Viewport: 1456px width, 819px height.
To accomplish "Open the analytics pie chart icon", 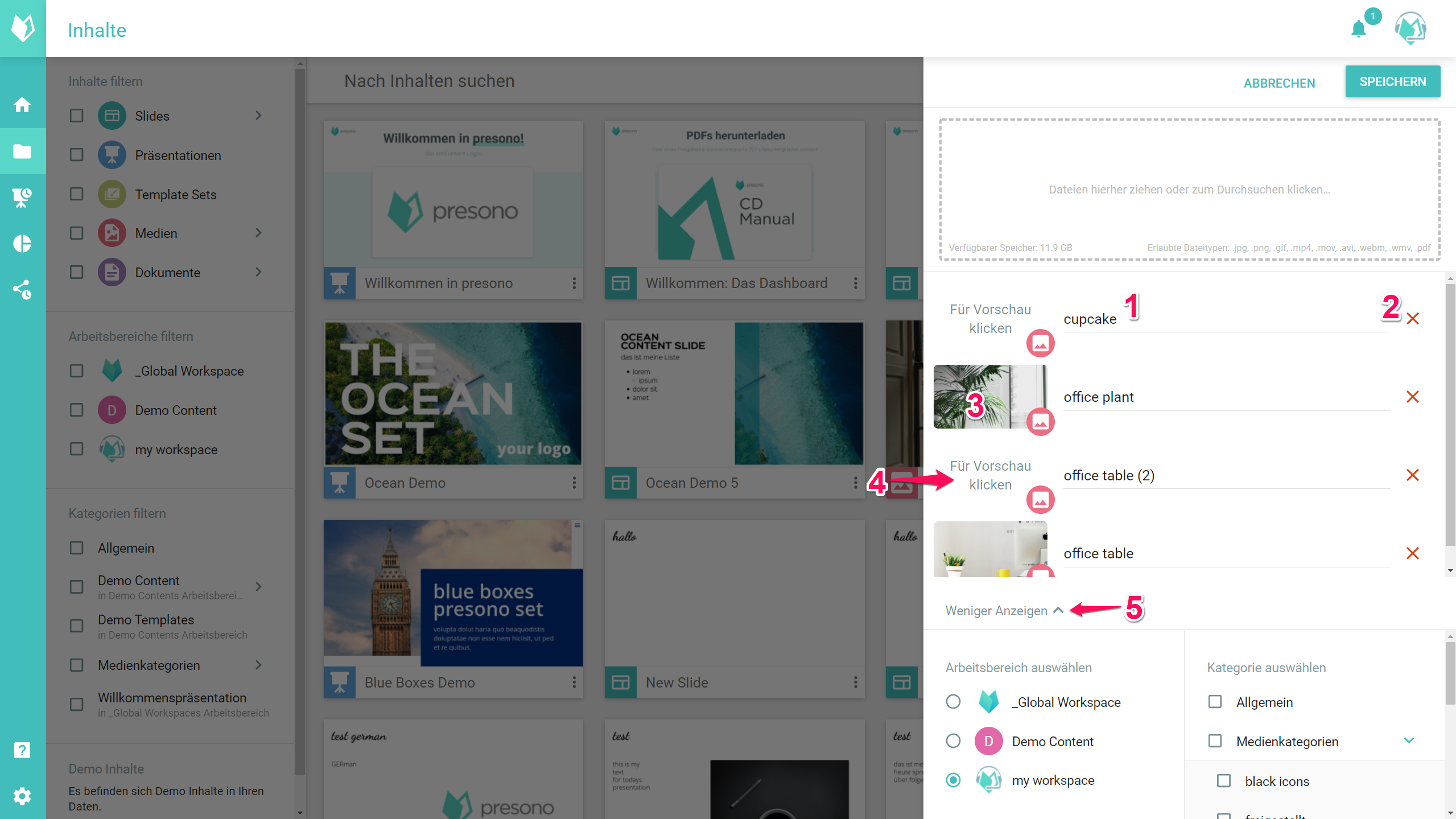I will 22,244.
